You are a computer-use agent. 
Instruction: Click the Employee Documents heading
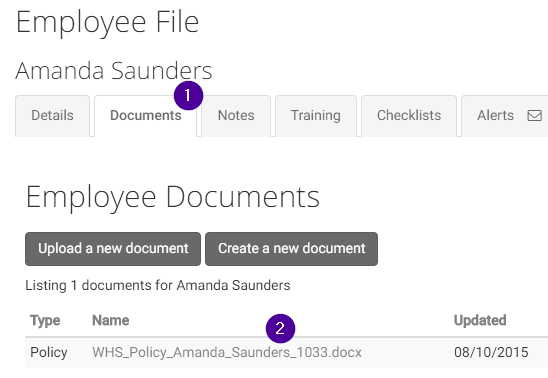pos(173,197)
